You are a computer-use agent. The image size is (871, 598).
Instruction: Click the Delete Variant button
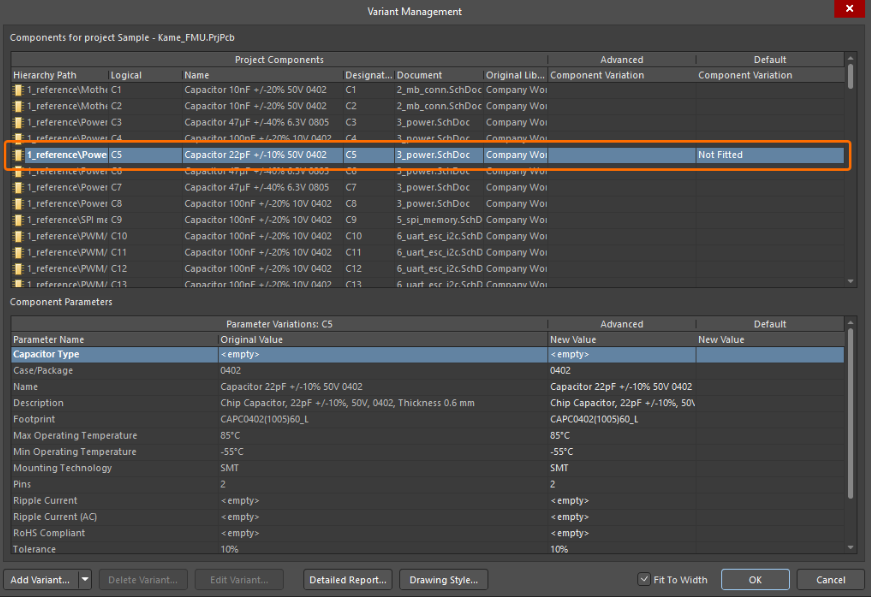[x=143, y=580]
